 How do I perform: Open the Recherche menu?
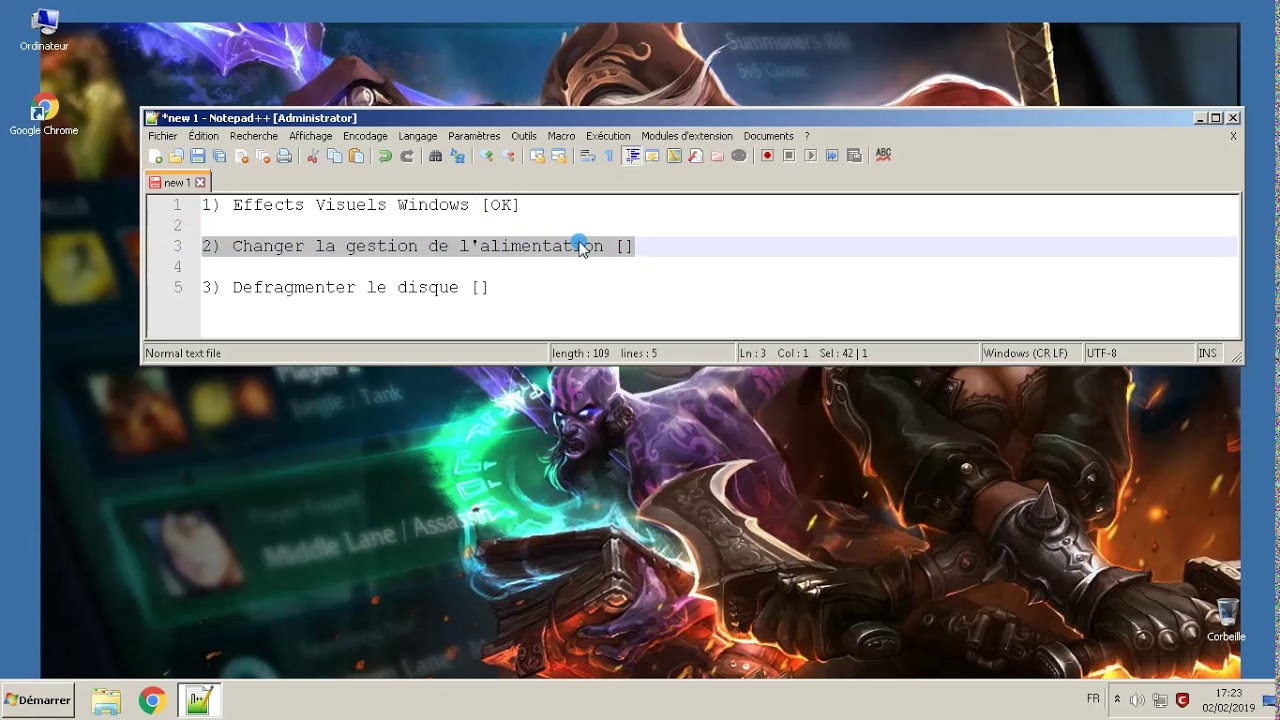pyautogui.click(x=254, y=136)
